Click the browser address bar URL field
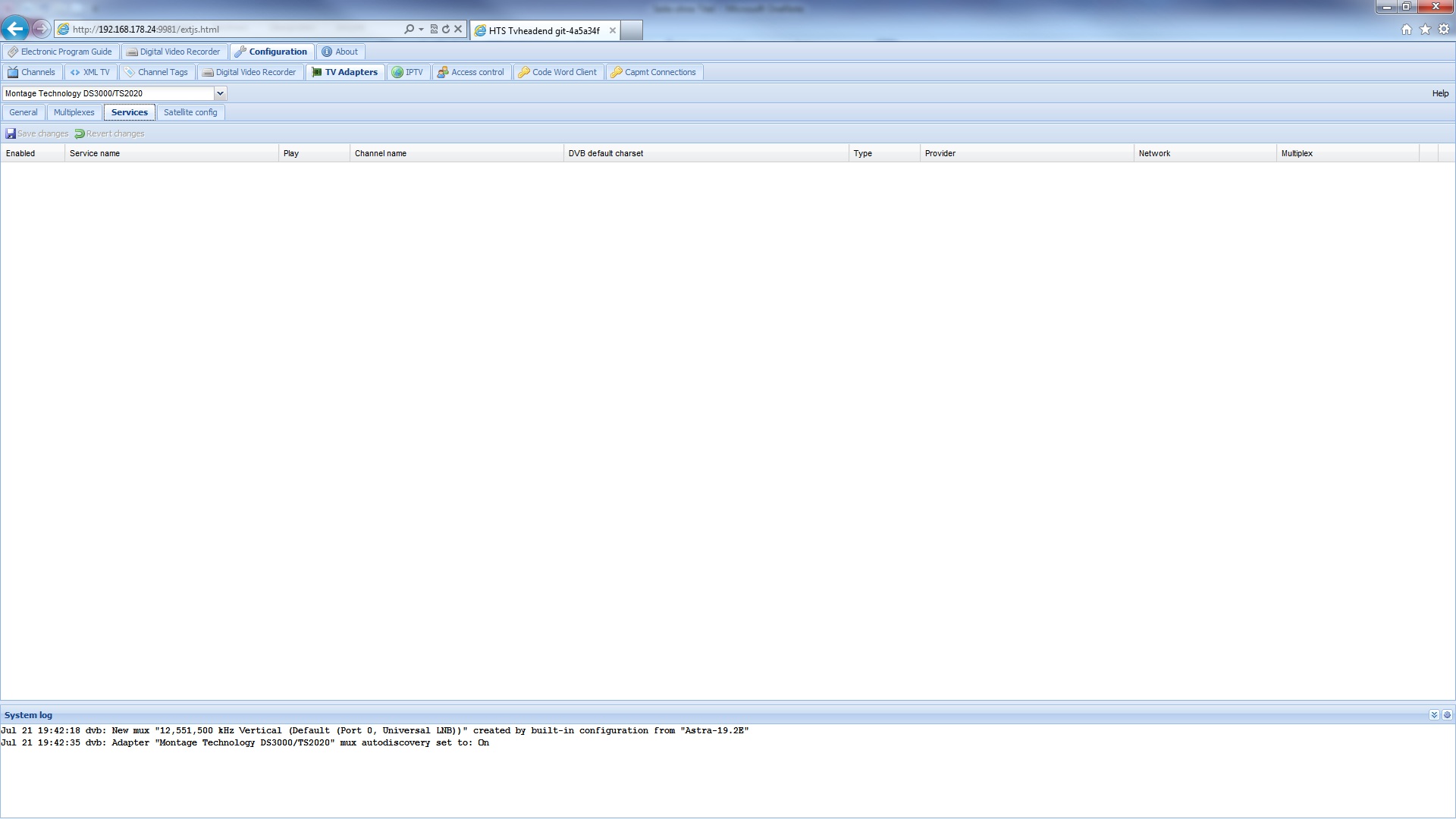The height and width of the screenshot is (819, 1456). click(x=227, y=30)
